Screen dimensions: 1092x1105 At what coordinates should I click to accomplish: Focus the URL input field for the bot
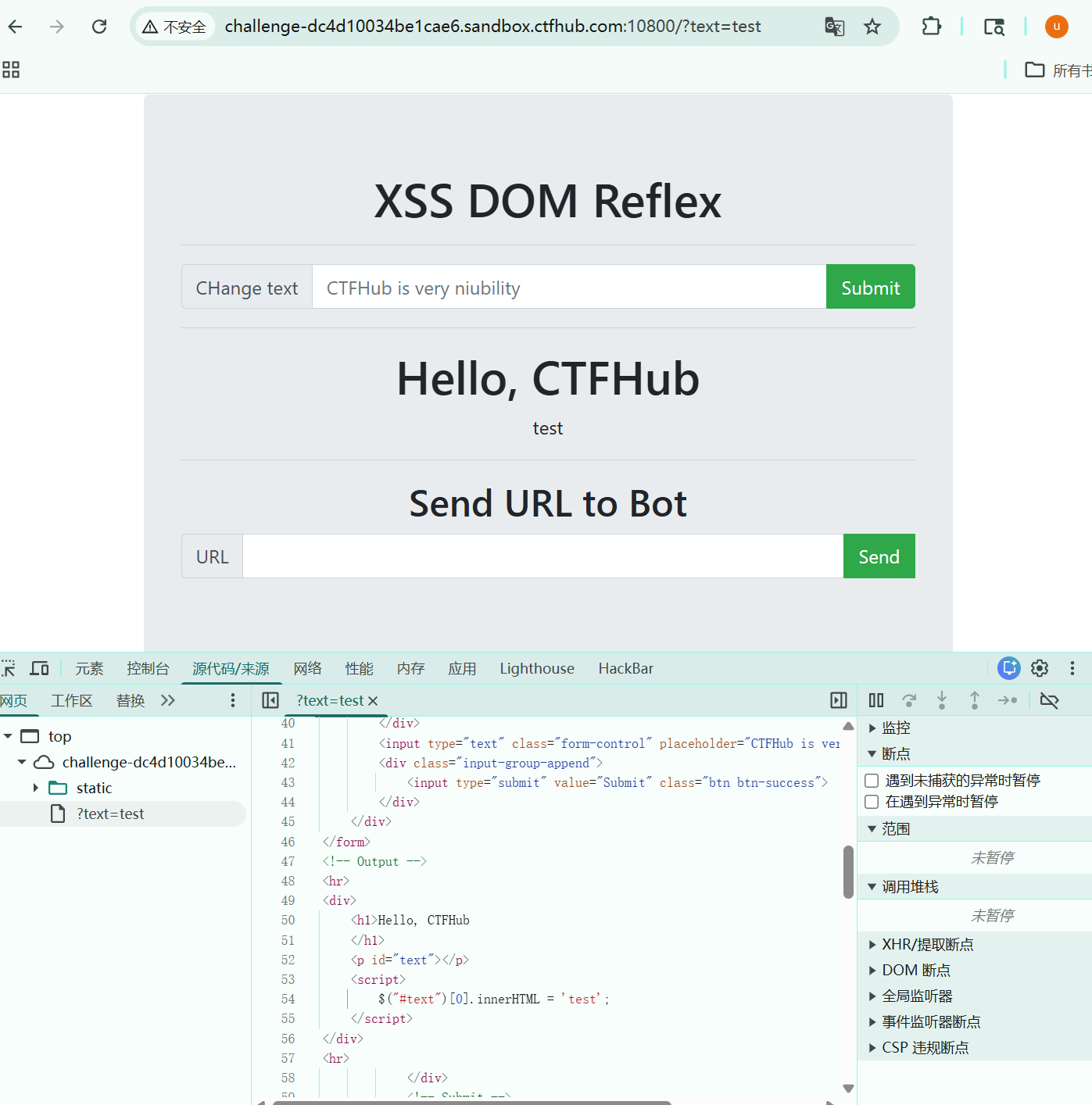click(543, 556)
